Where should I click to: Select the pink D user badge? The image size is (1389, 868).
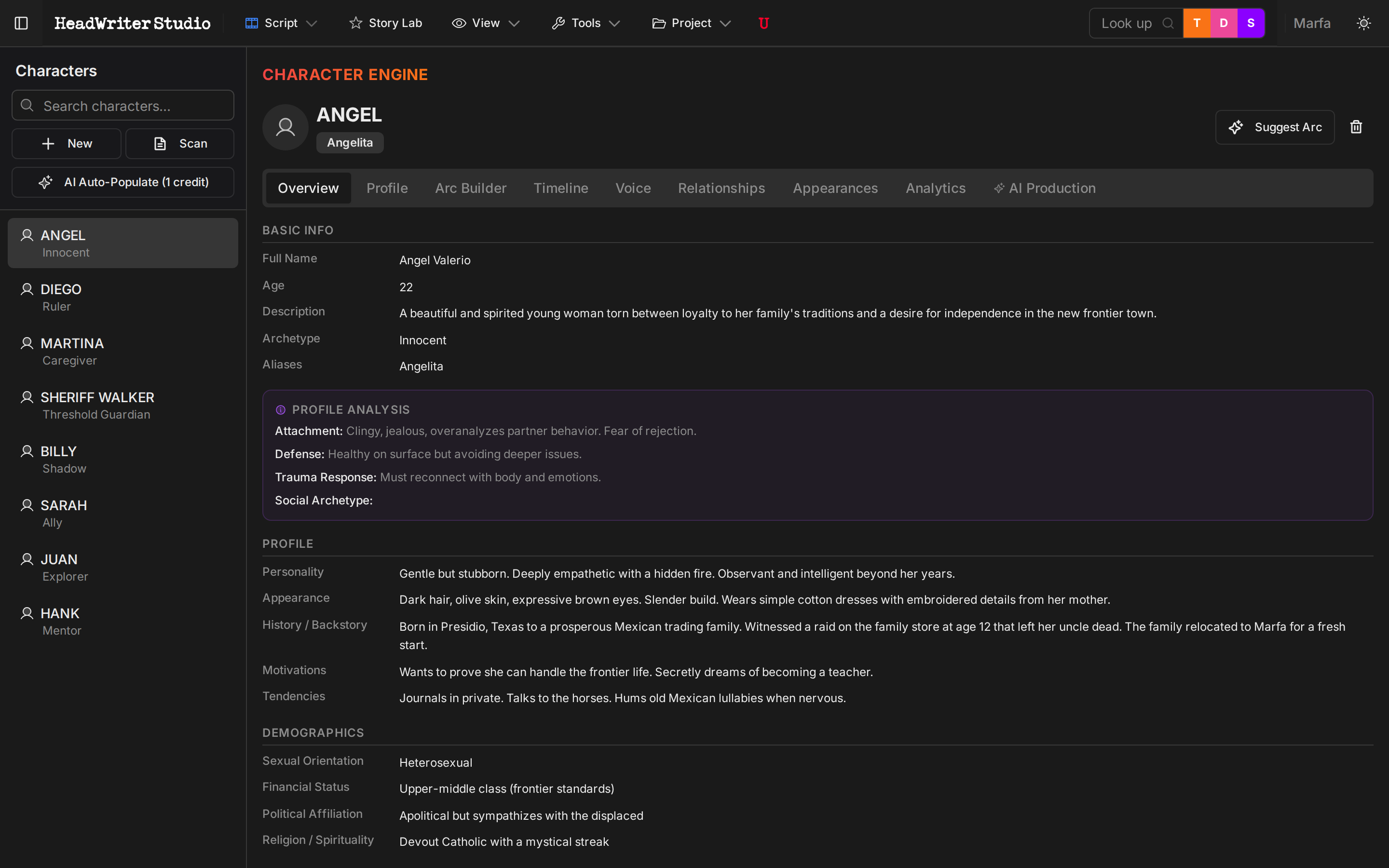(x=1224, y=23)
